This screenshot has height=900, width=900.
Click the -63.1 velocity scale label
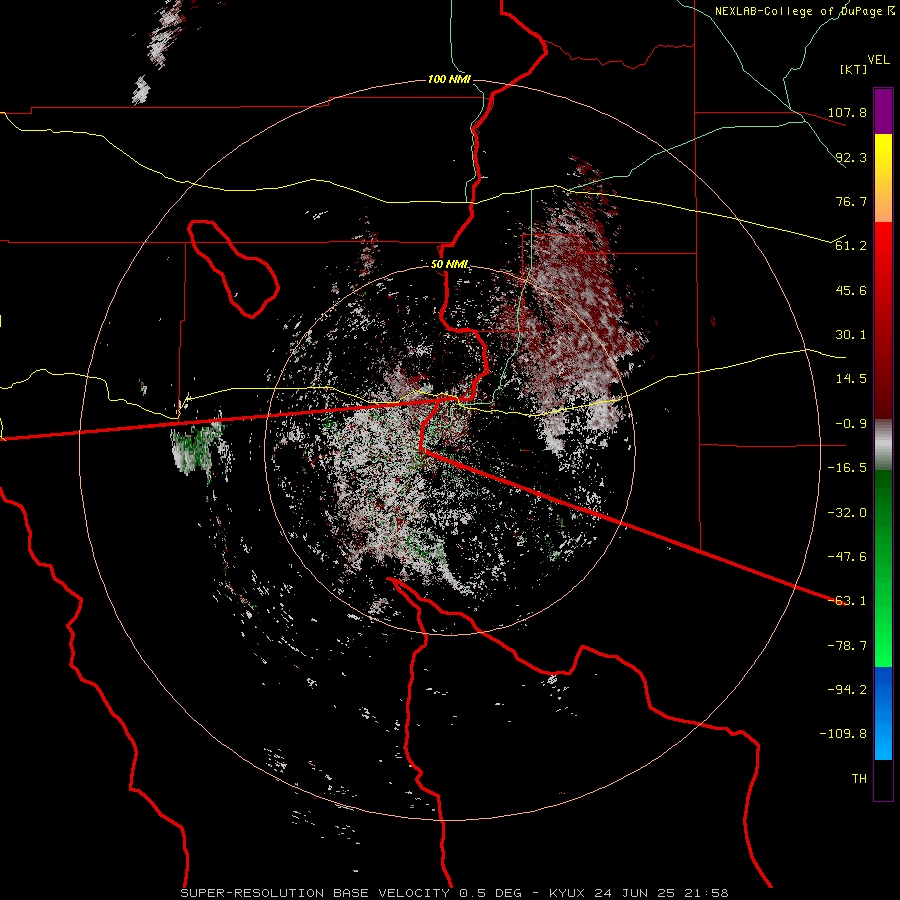click(x=847, y=600)
